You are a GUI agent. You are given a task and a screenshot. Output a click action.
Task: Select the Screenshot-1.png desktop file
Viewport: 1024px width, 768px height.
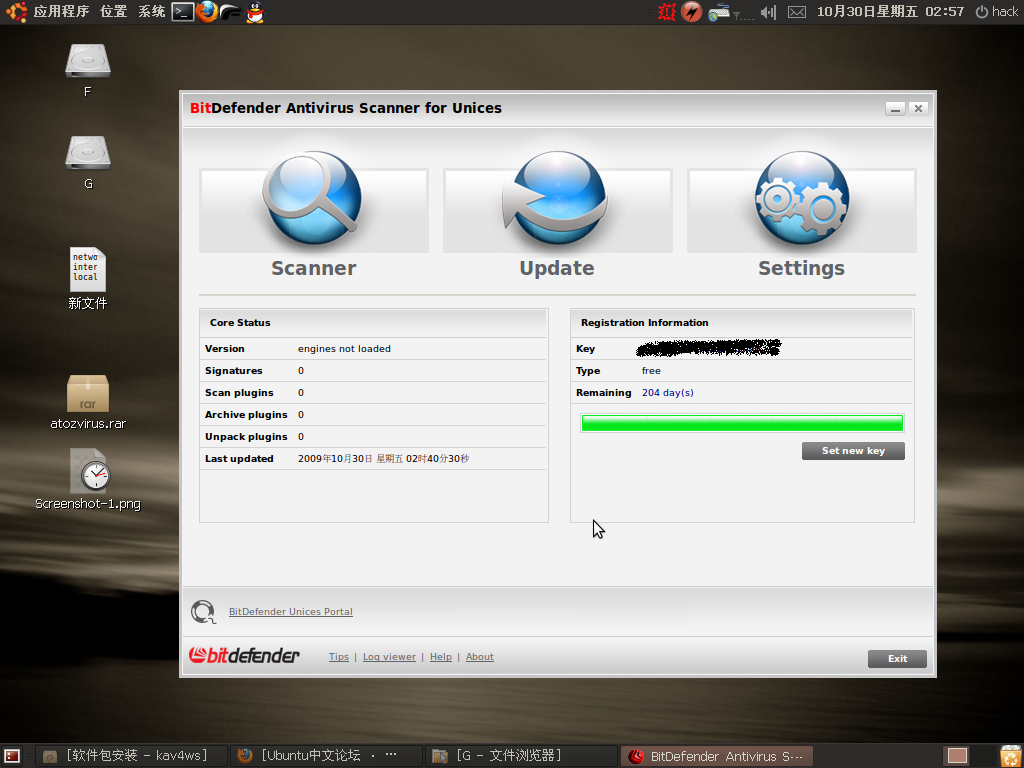point(88,479)
